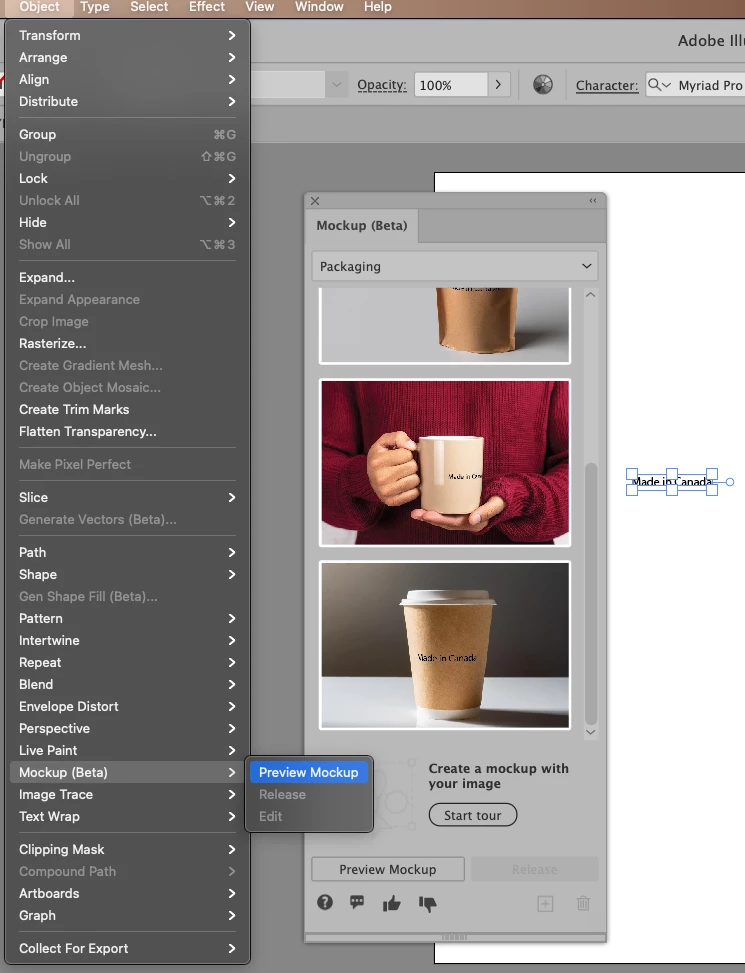
Task: Expand the Opacity slider arrow
Action: click(x=498, y=84)
